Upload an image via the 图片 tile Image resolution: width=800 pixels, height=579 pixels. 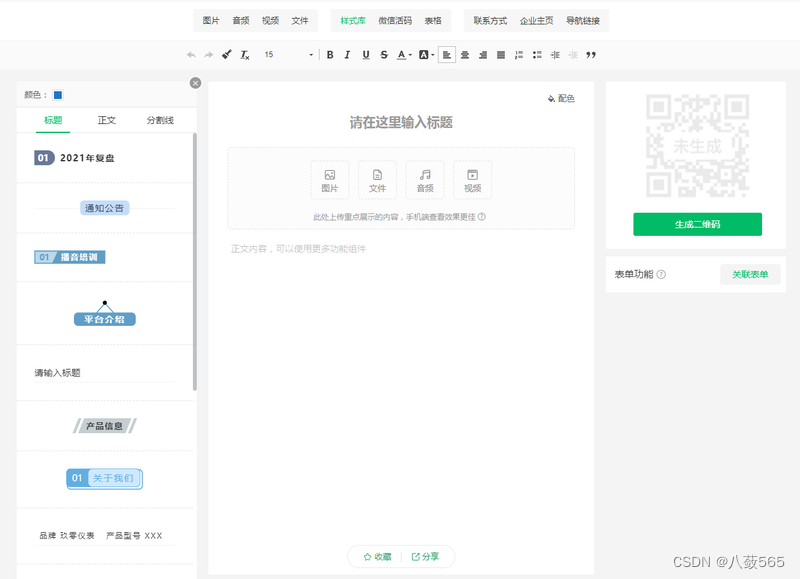pyautogui.click(x=330, y=180)
